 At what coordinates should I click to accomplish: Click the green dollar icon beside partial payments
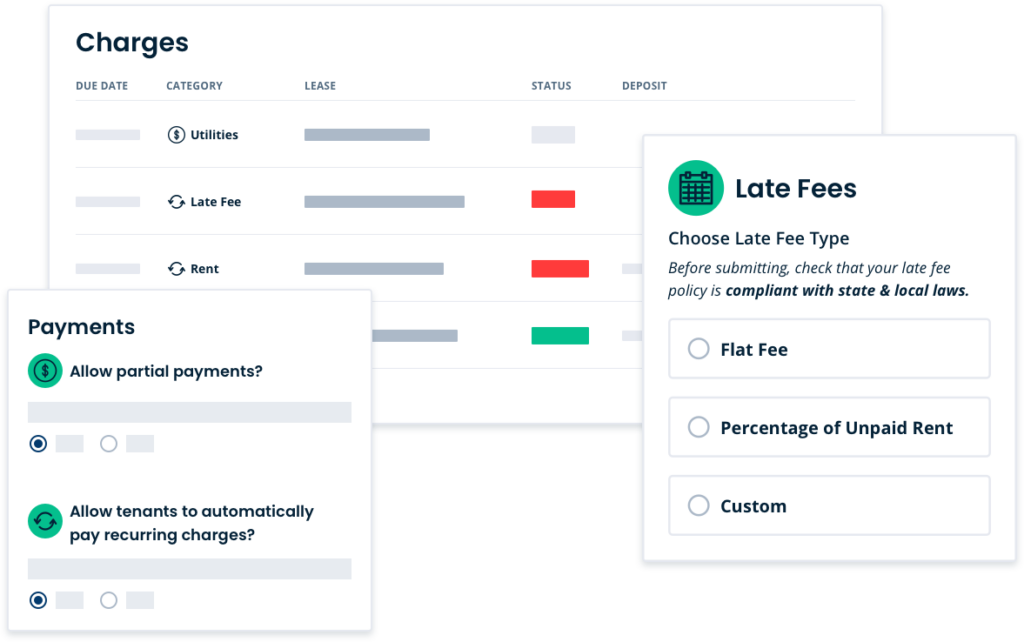point(45,371)
